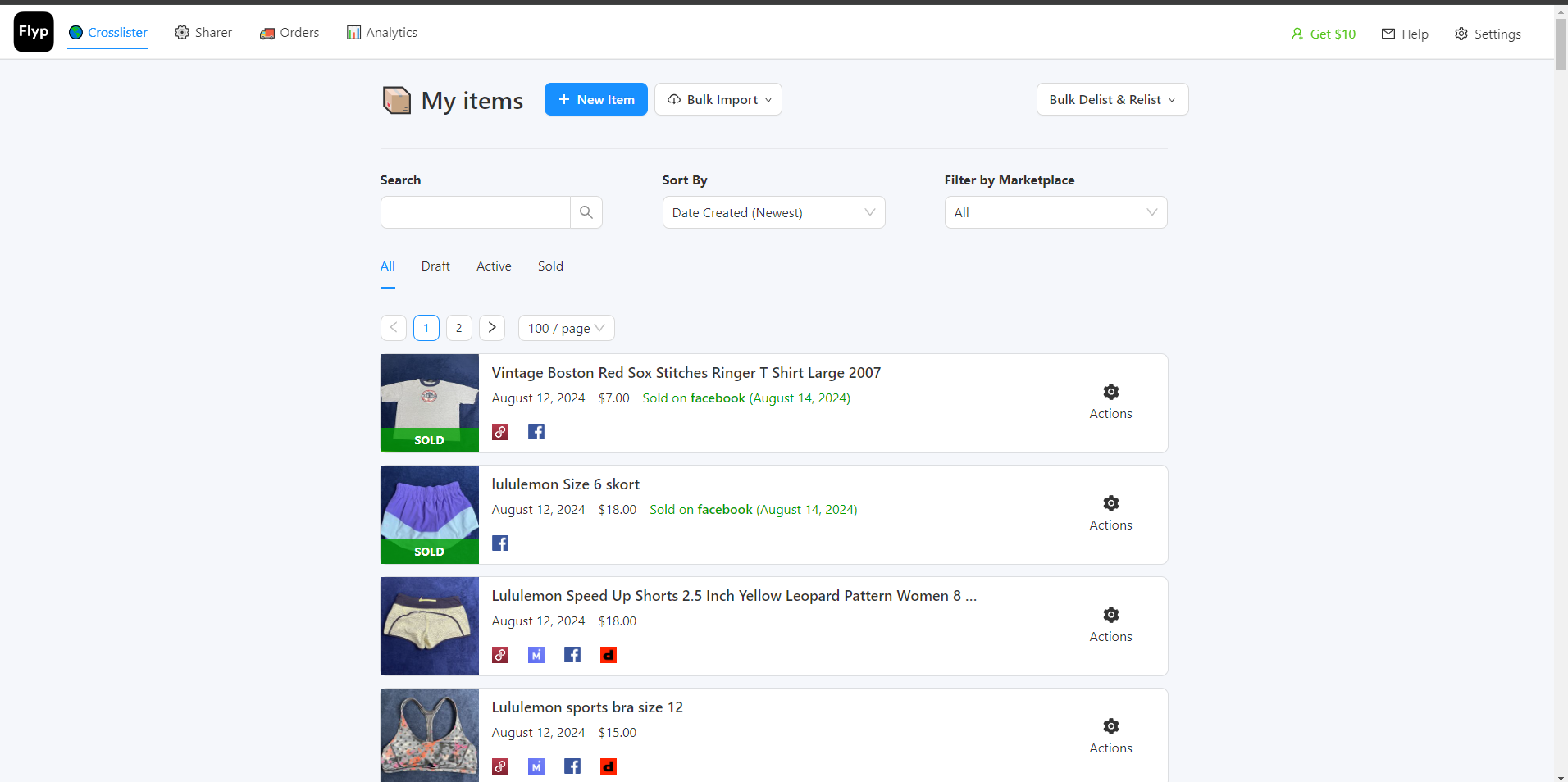Screen dimensions: 1568x782
Task: Click the New Item button
Action: coord(595,99)
